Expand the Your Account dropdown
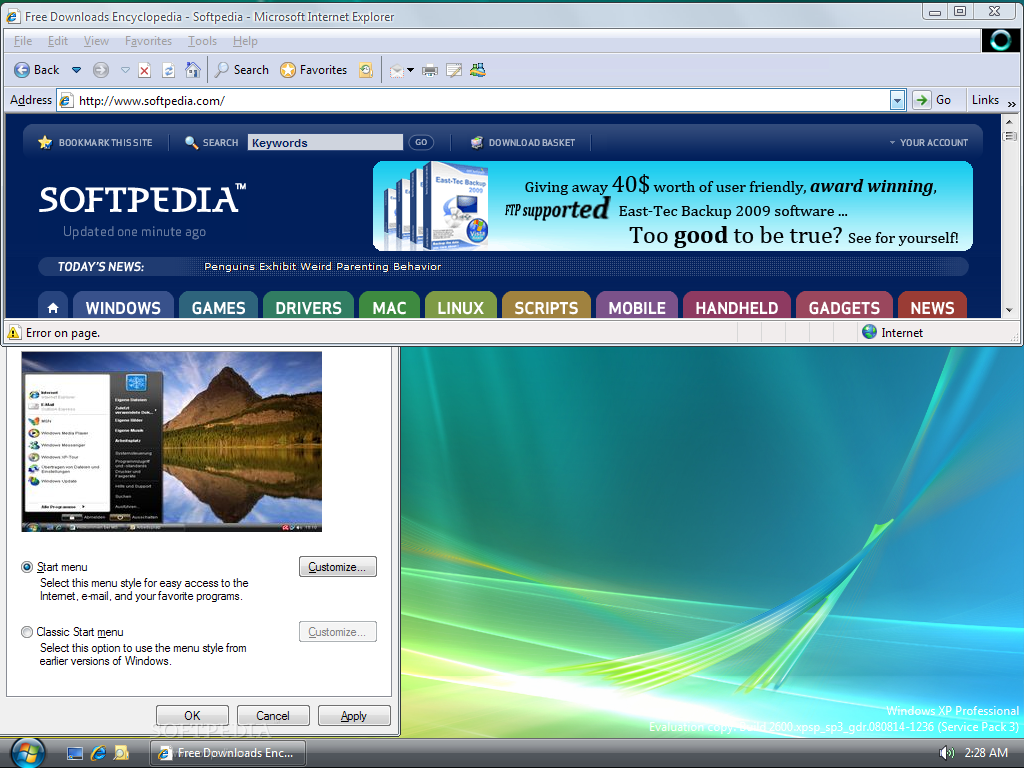Screen dimensions: 1024x768 click(928, 142)
